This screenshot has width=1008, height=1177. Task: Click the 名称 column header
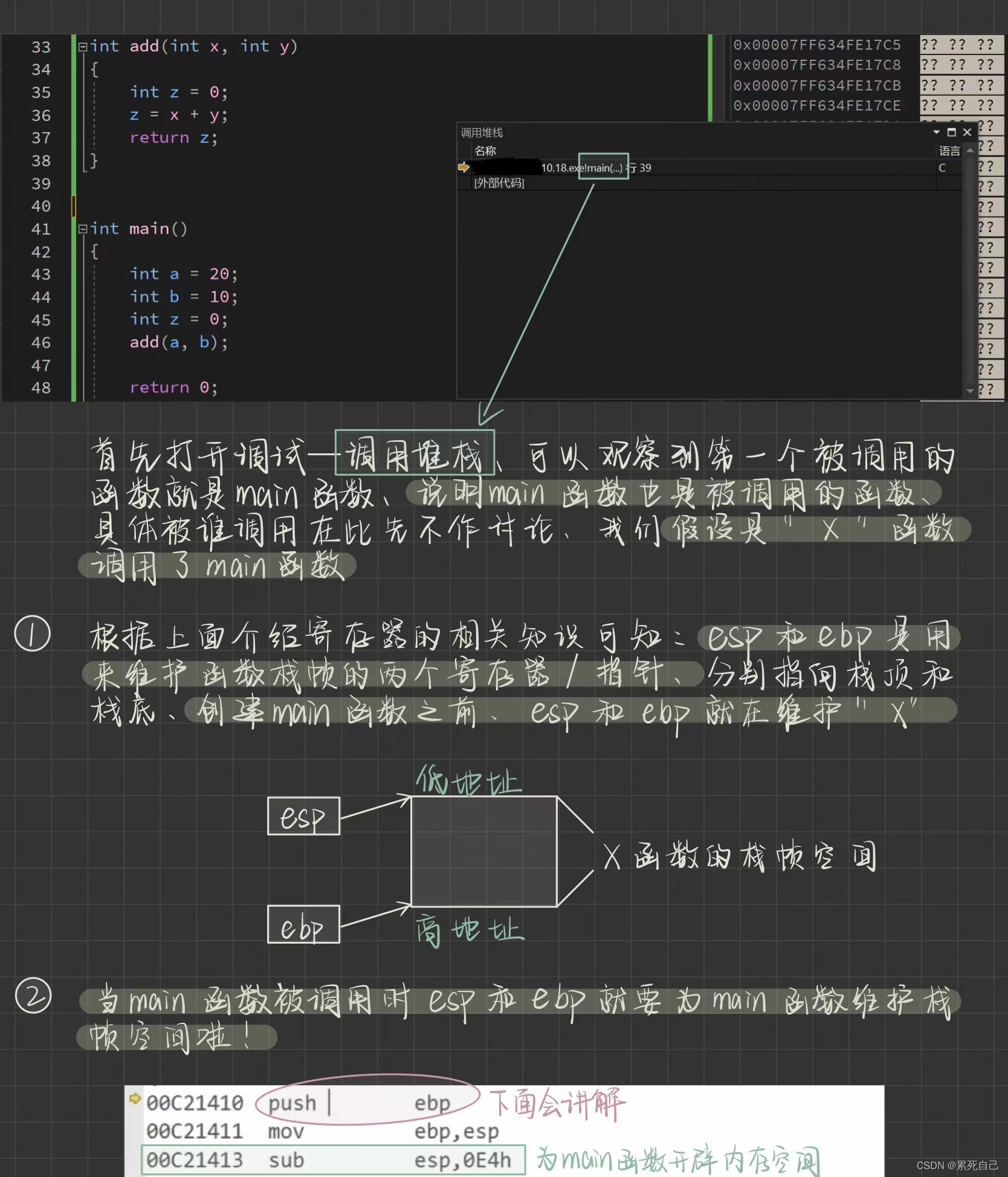[x=485, y=151]
